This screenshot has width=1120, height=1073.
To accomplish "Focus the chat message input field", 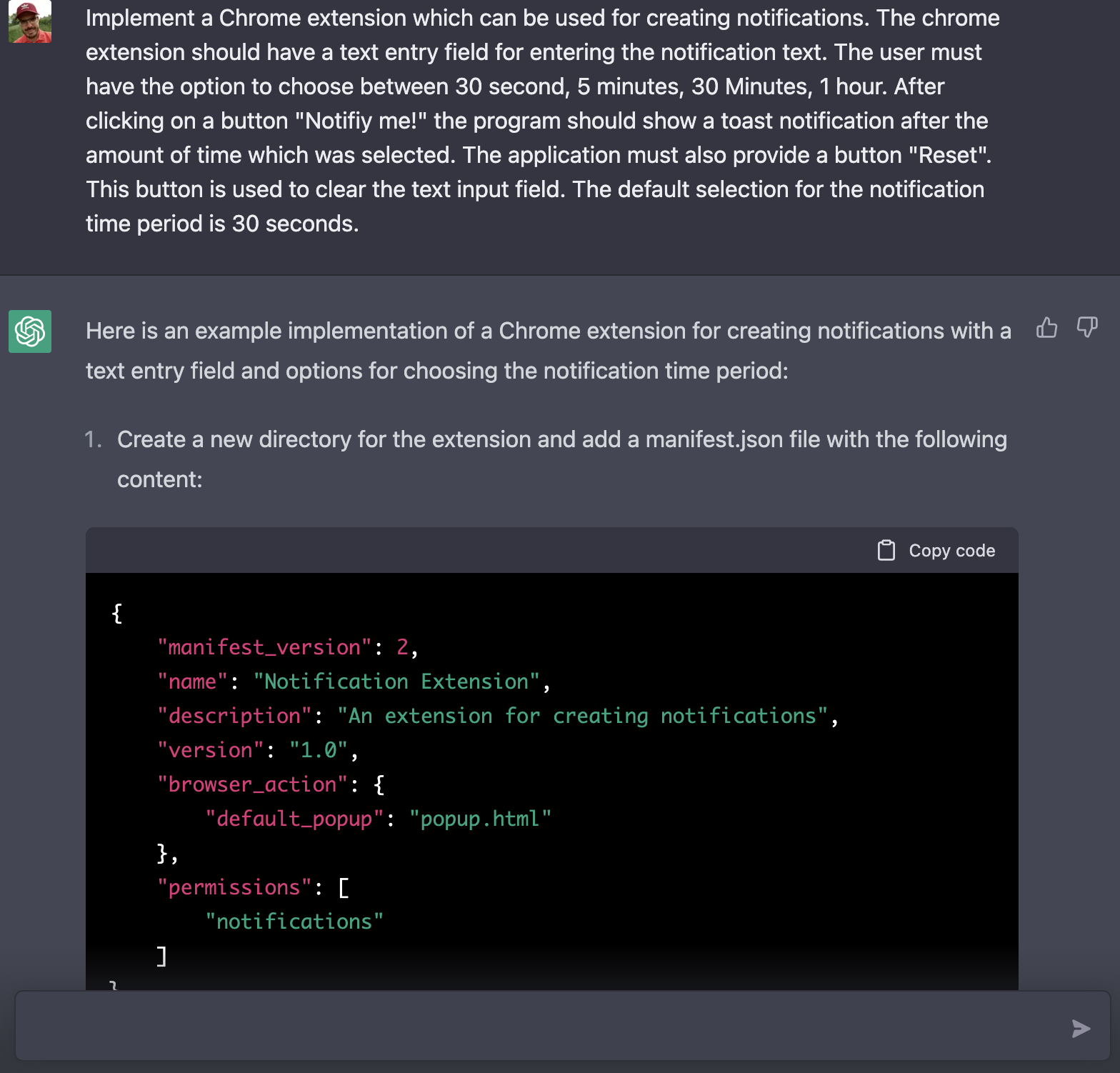I will point(563,1026).
